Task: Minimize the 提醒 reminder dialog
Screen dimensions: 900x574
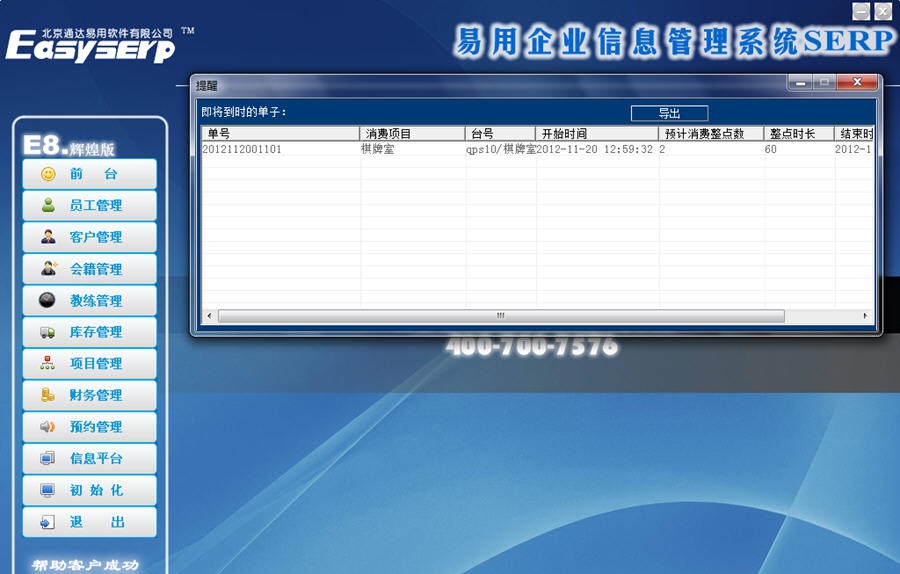Action: tap(801, 83)
